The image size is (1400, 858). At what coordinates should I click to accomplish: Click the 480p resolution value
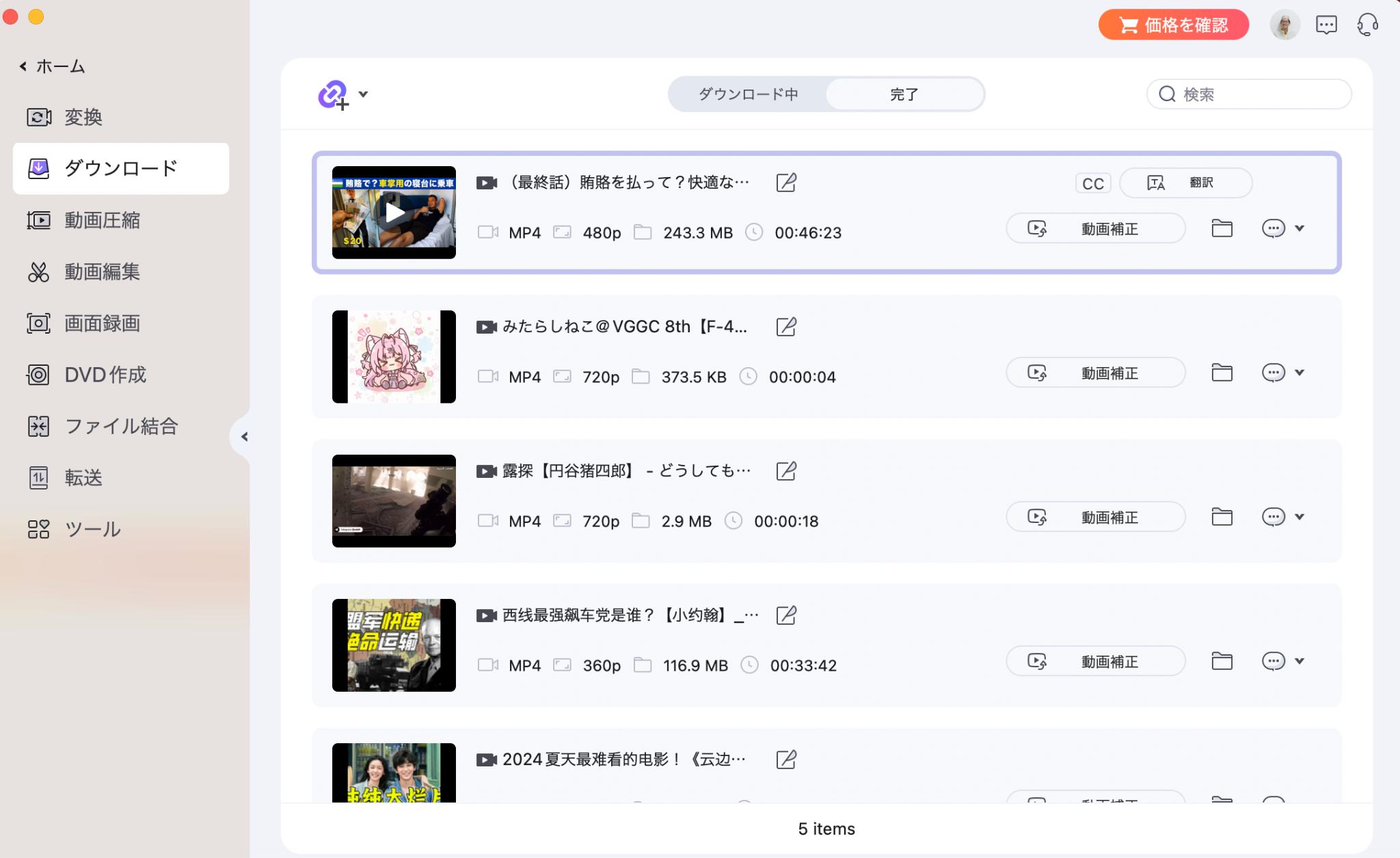click(602, 233)
